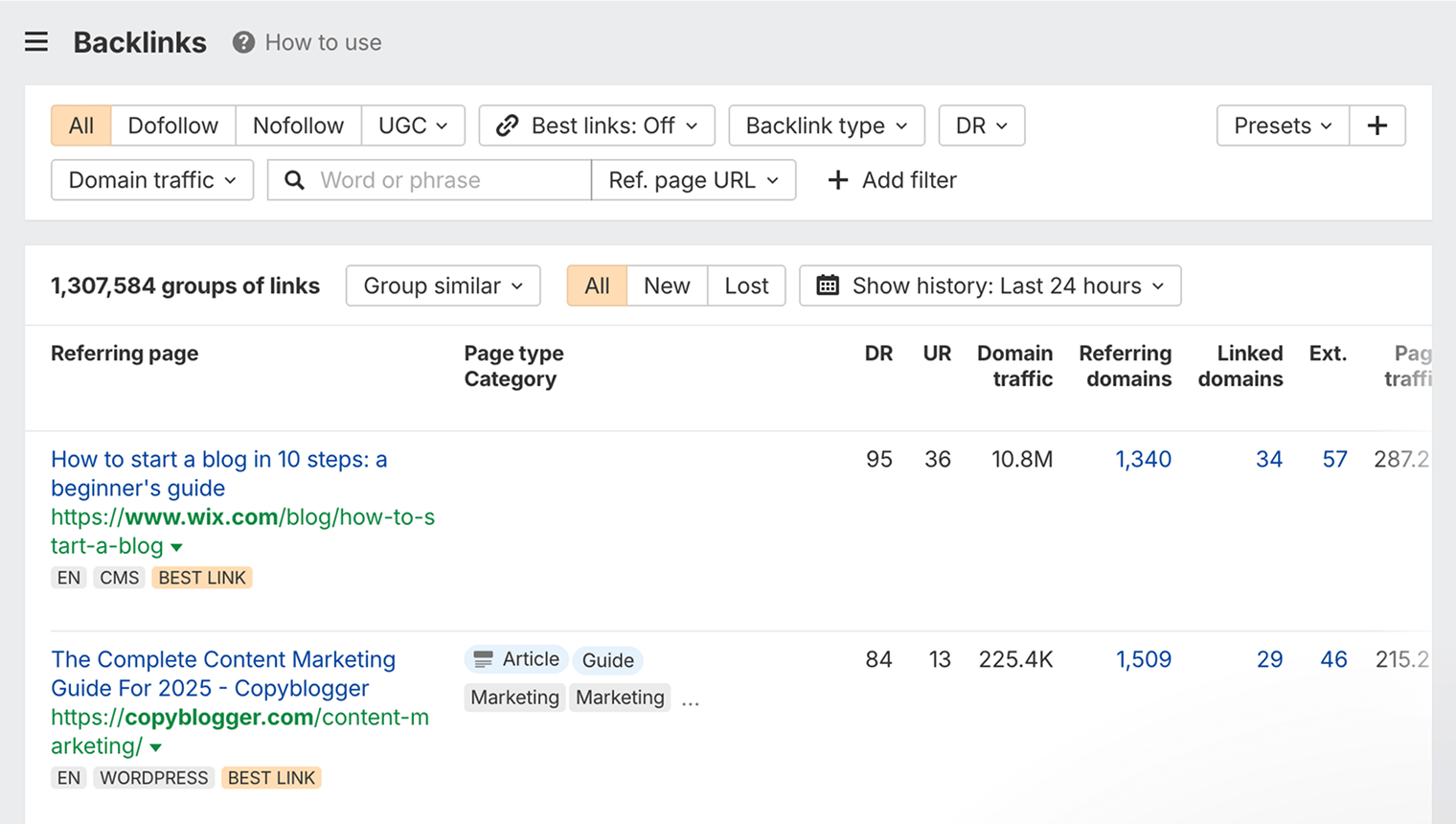The height and width of the screenshot is (824, 1456).
Task: Expand the wix.com URL disclosure arrow
Action: (x=177, y=547)
